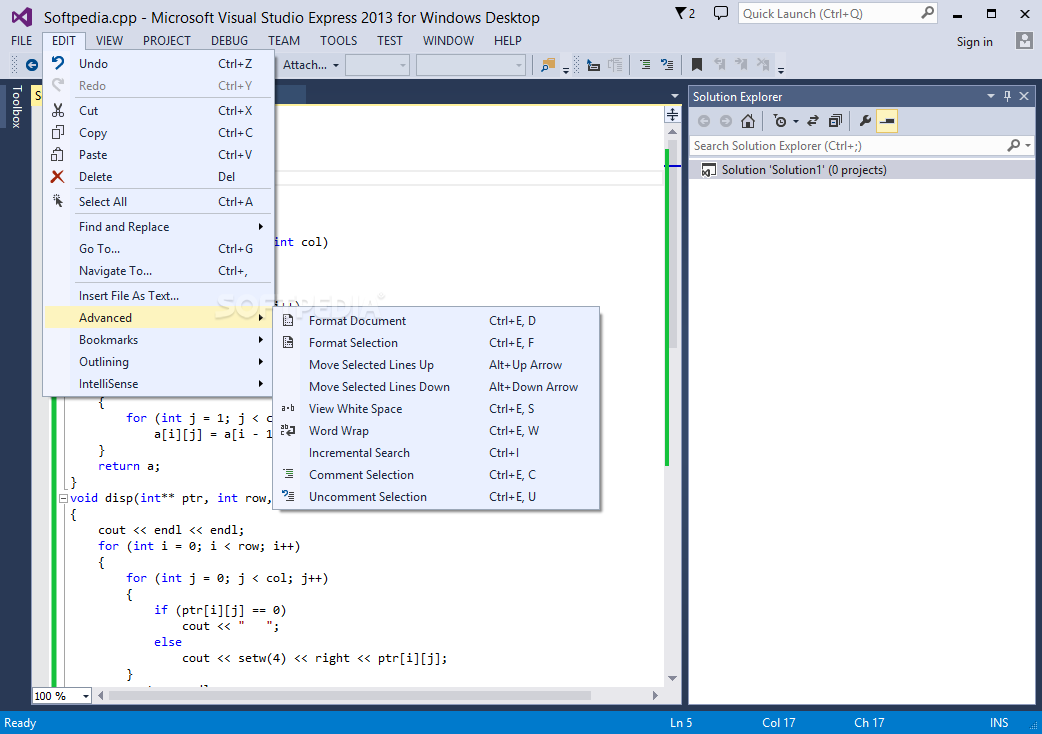This screenshot has width=1042, height=734.
Task: Choose Select All in the Edit menu
Action: click(x=159, y=202)
